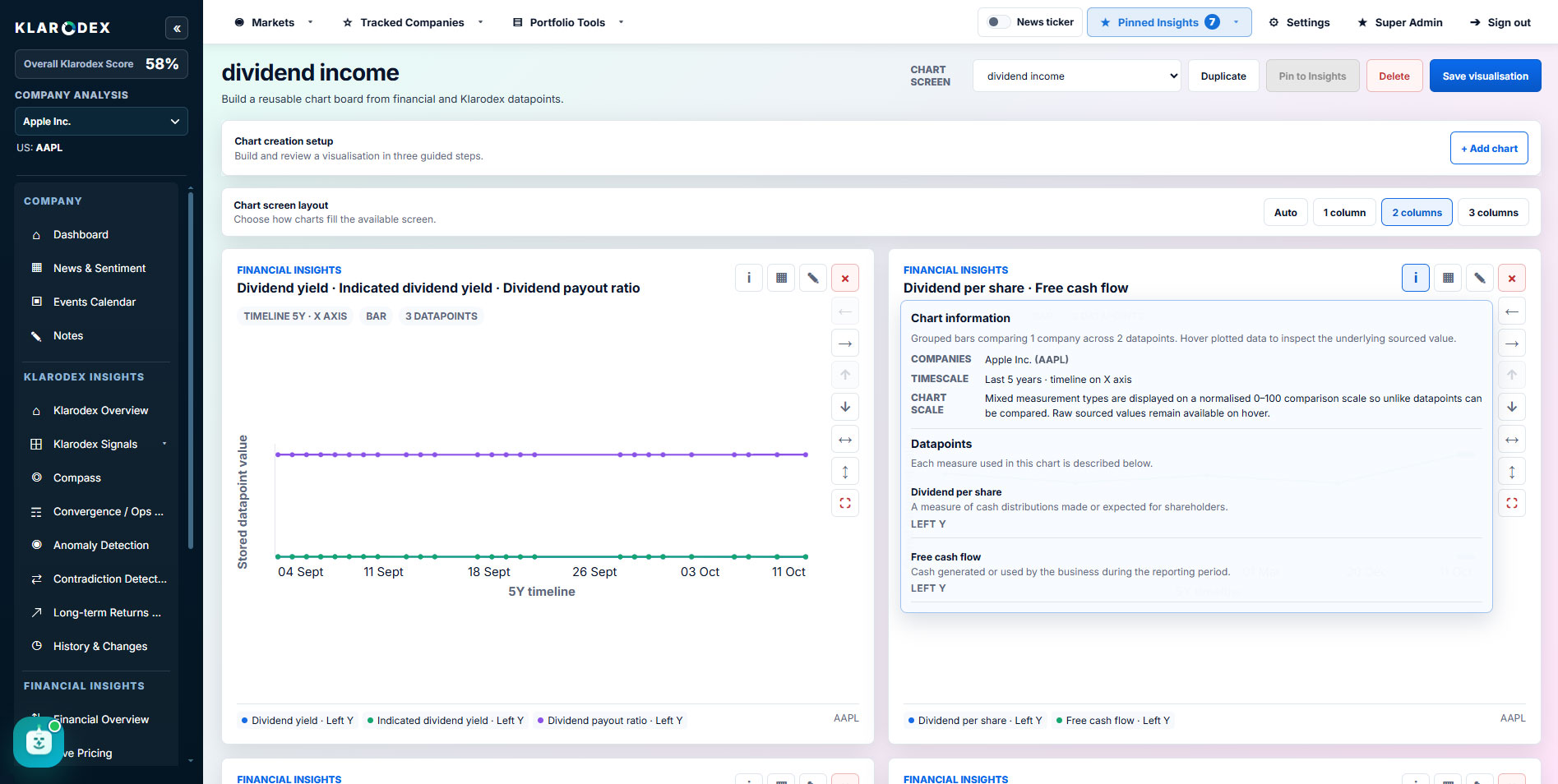
Task: Remove the Dividend per share chart
Action: [x=1512, y=278]
